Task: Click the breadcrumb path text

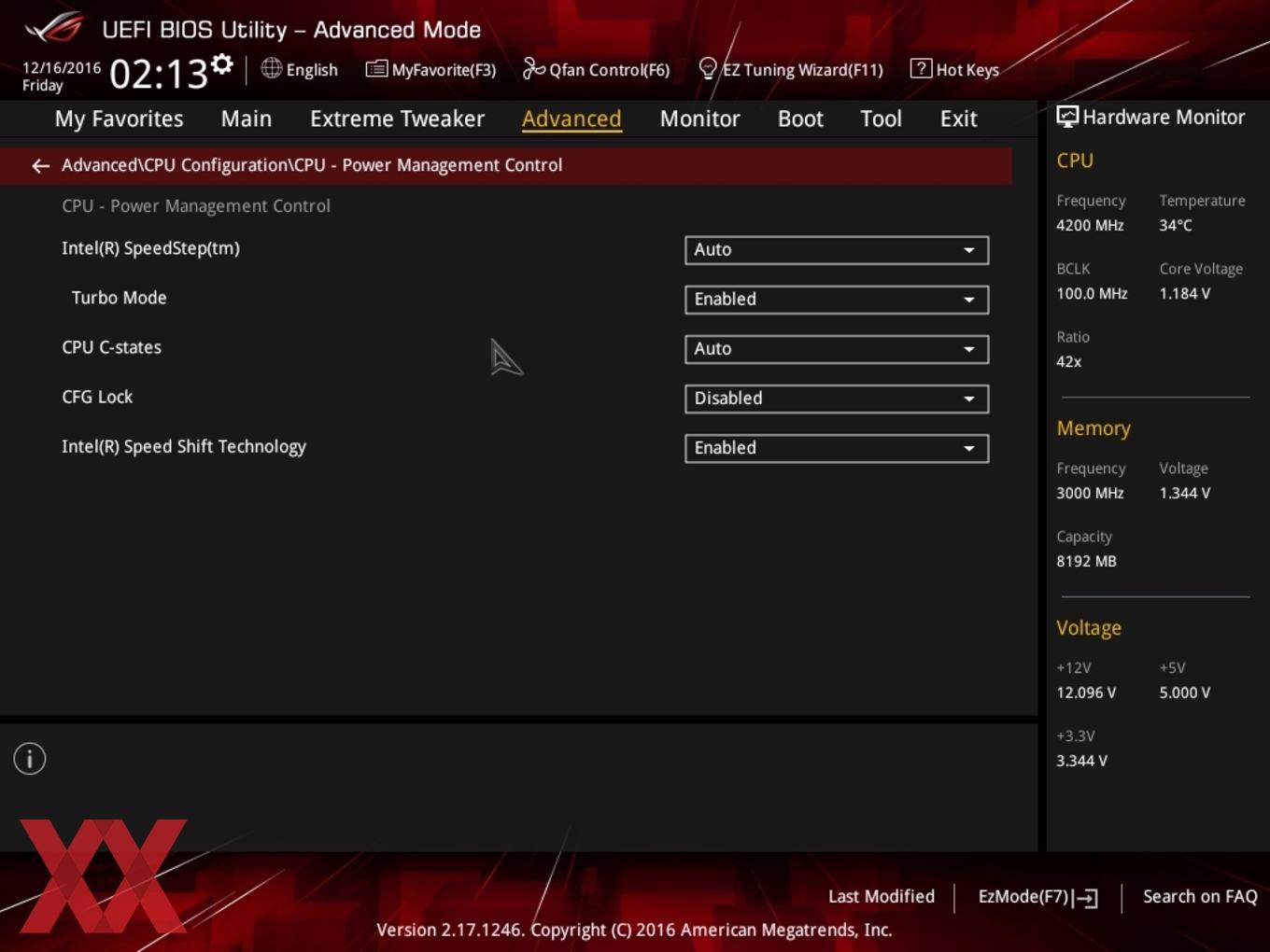Action: pos(312,165)
